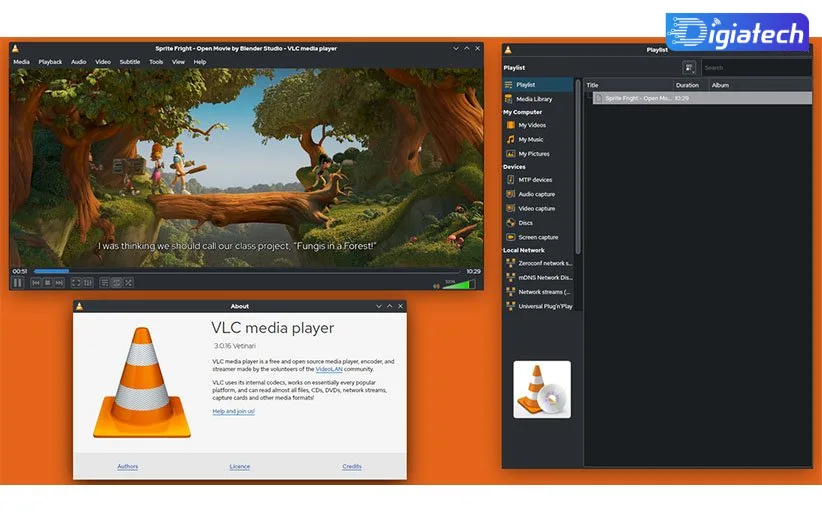Show extended settings equalizer icon
Screen dimensions: 822x522
coord(88,282)
